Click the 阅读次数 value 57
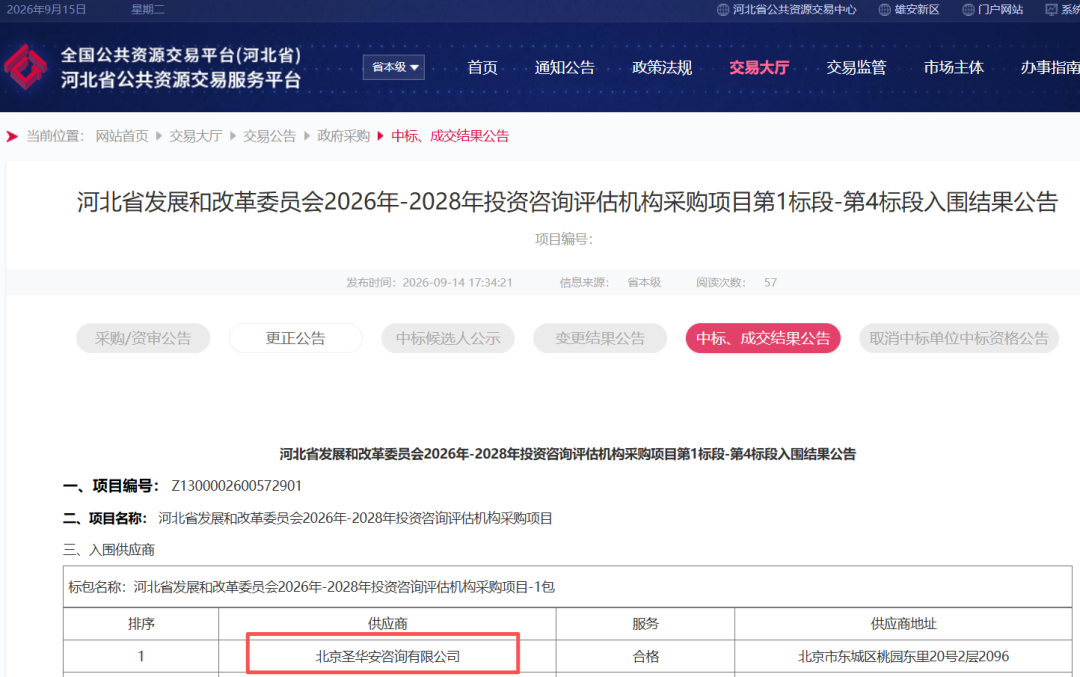 tap(770, 282)
